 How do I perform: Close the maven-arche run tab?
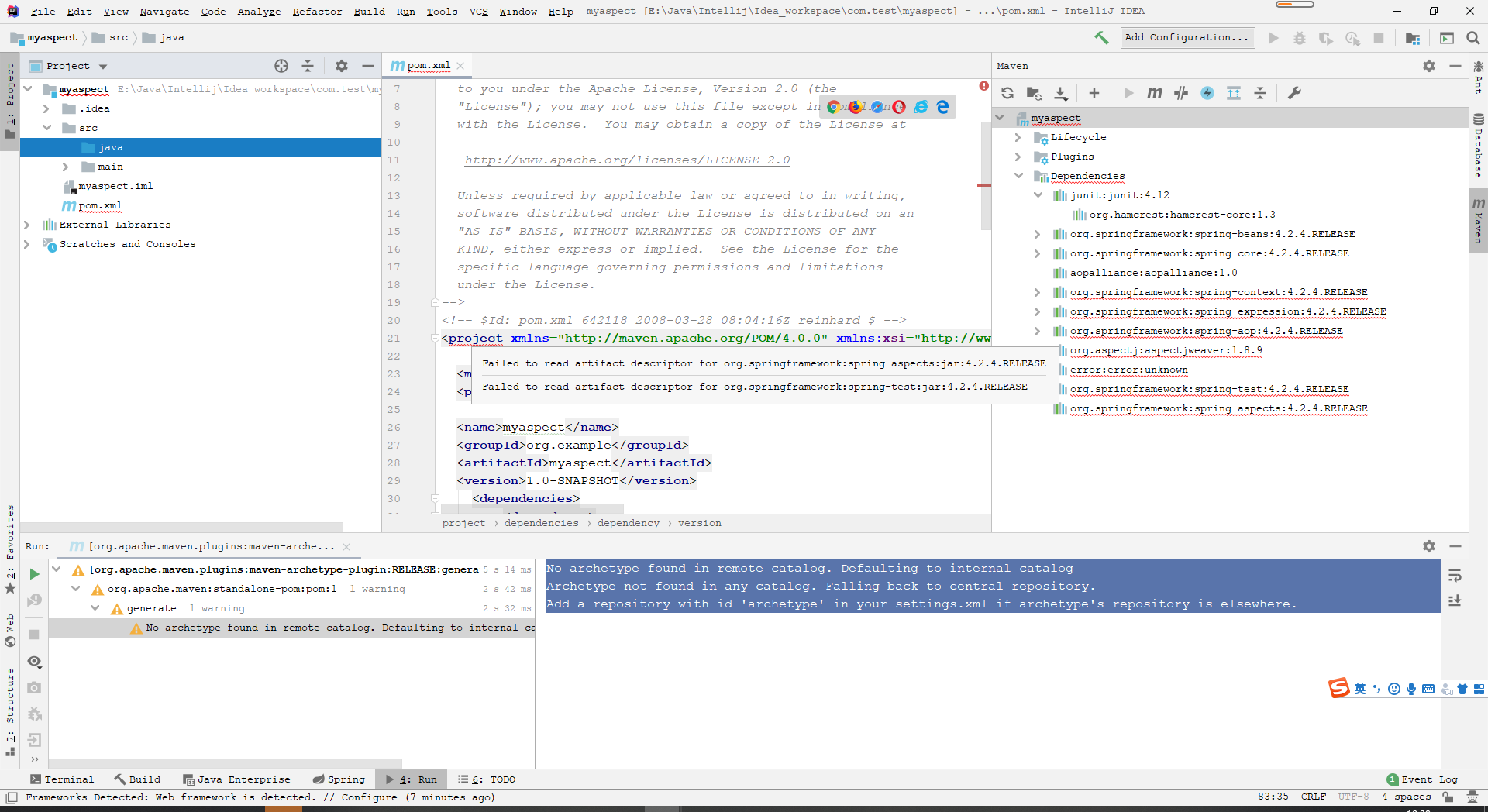pos(346,546)
